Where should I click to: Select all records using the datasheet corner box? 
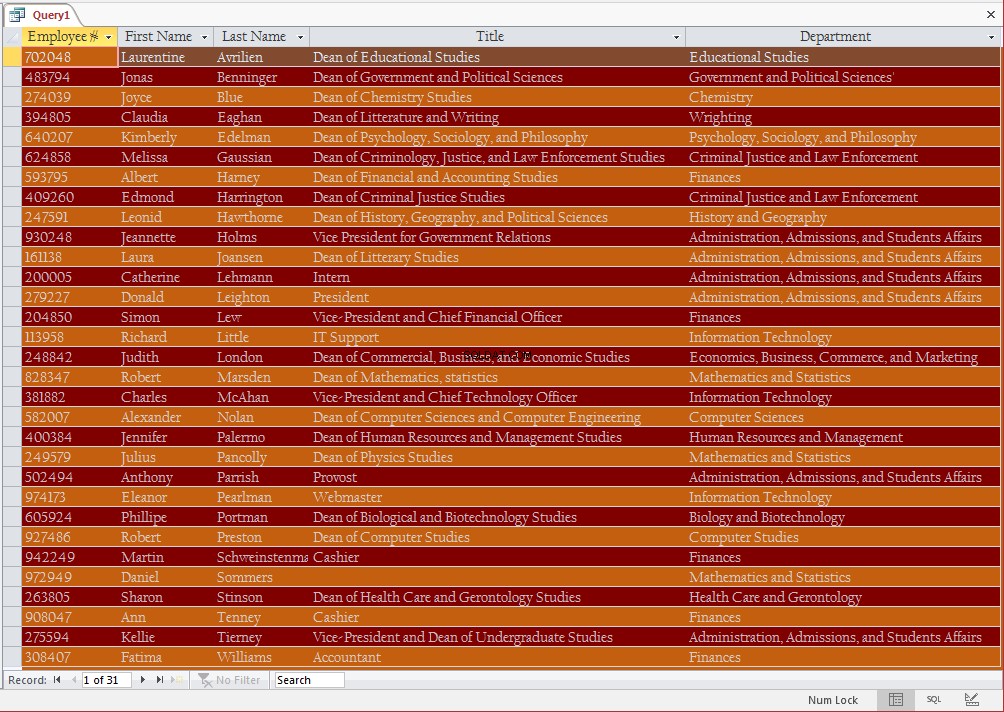[x=12, y=36]
